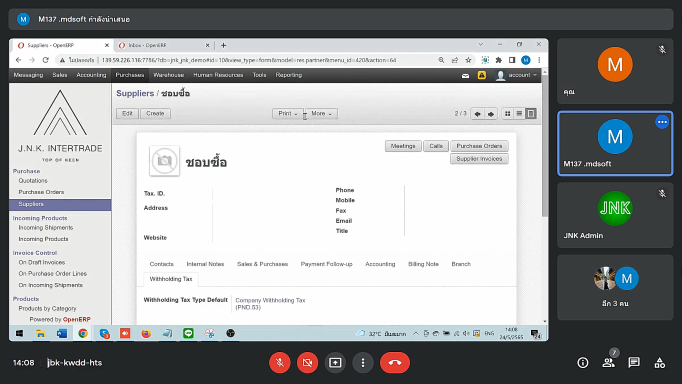Open On Purchase Order Lines
Screen dimensions: 682x384
click(x=53, y=274)
